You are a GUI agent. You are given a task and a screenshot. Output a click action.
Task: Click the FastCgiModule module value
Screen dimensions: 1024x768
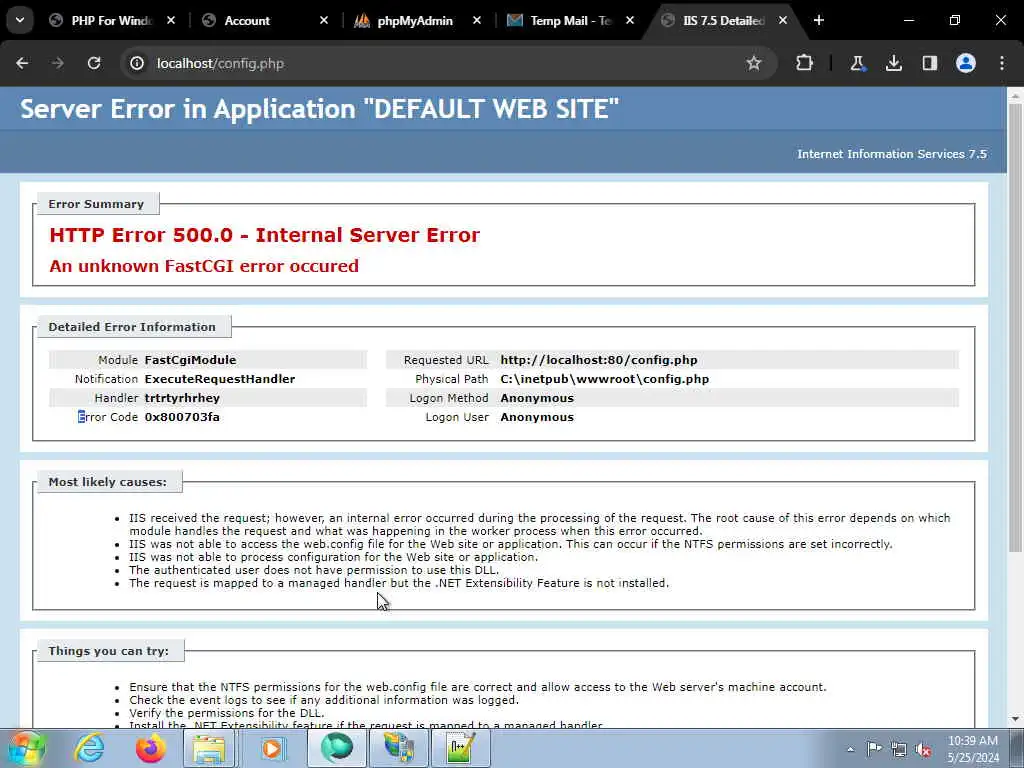(x=190, y=360)
